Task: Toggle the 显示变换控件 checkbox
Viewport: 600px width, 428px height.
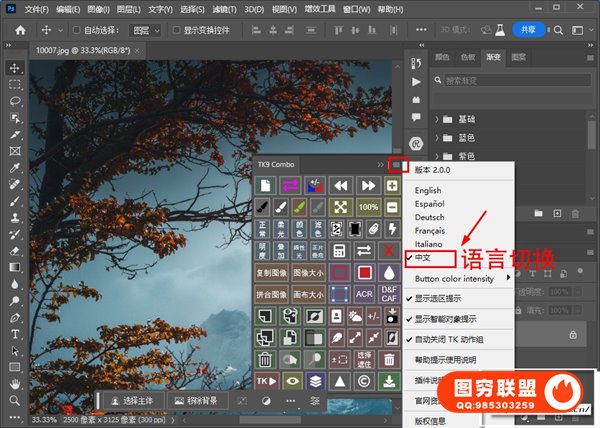Action: [176, 31]
